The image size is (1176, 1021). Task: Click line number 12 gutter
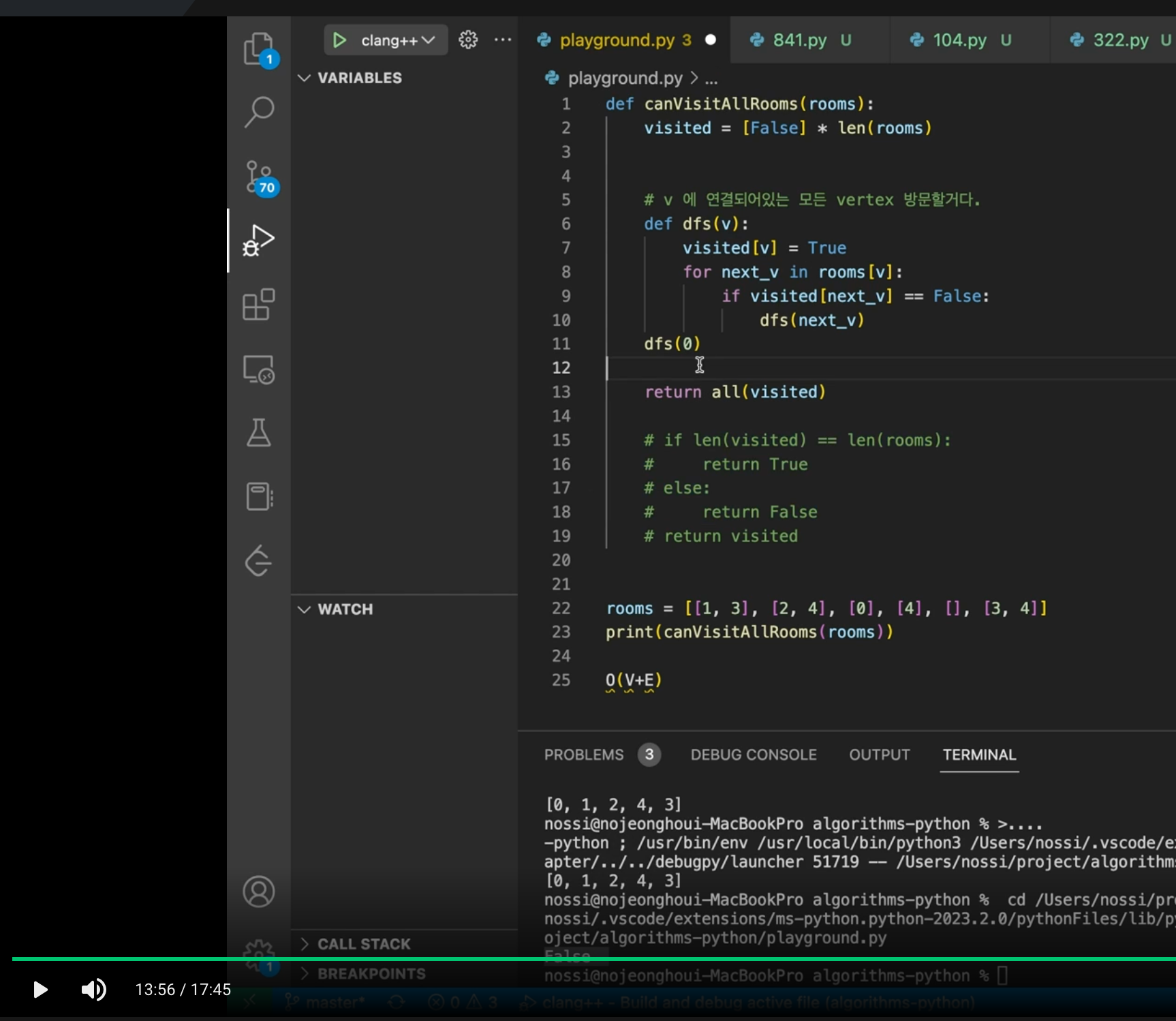[561, 368]
